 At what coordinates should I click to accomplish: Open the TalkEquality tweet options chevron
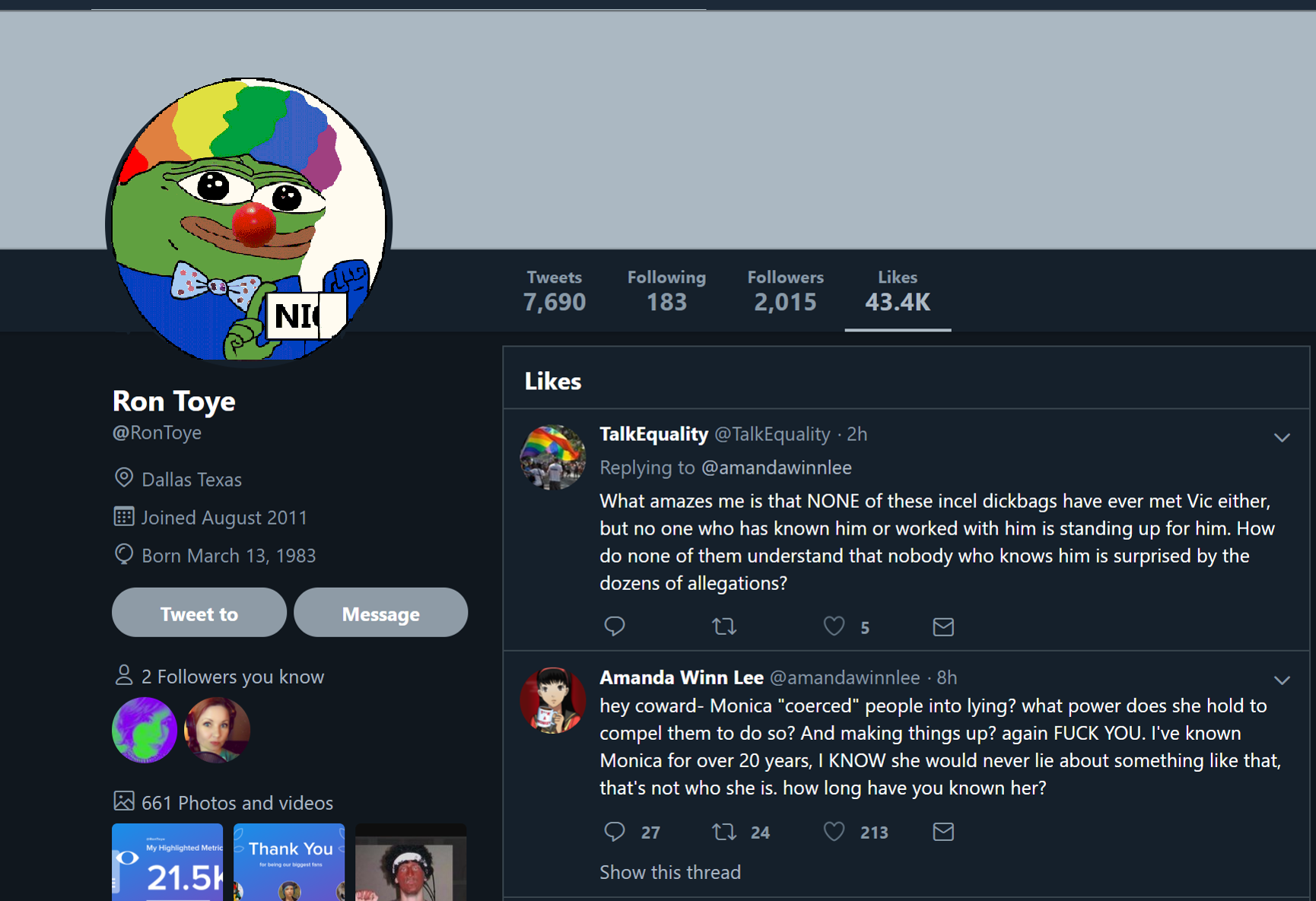coord(1282,437)
